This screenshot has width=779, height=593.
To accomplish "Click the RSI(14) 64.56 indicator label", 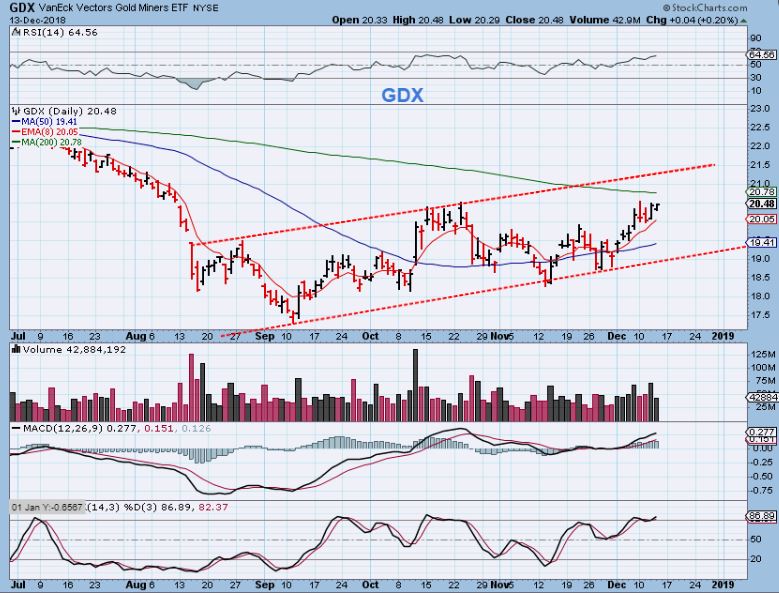I will [59, 32].
